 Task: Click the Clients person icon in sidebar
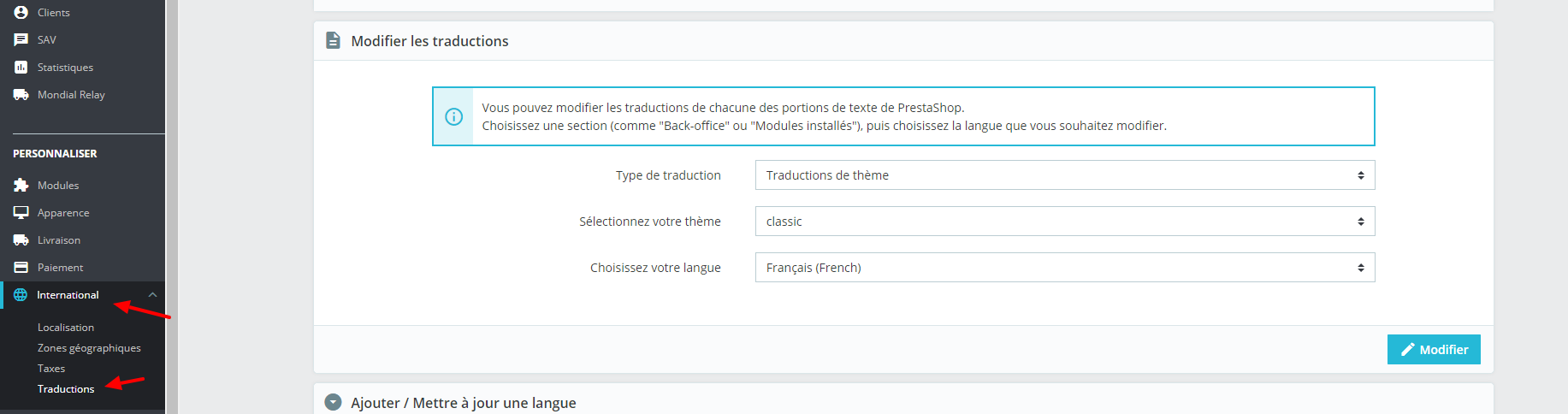pyautogui.click(x=21, y=12)
